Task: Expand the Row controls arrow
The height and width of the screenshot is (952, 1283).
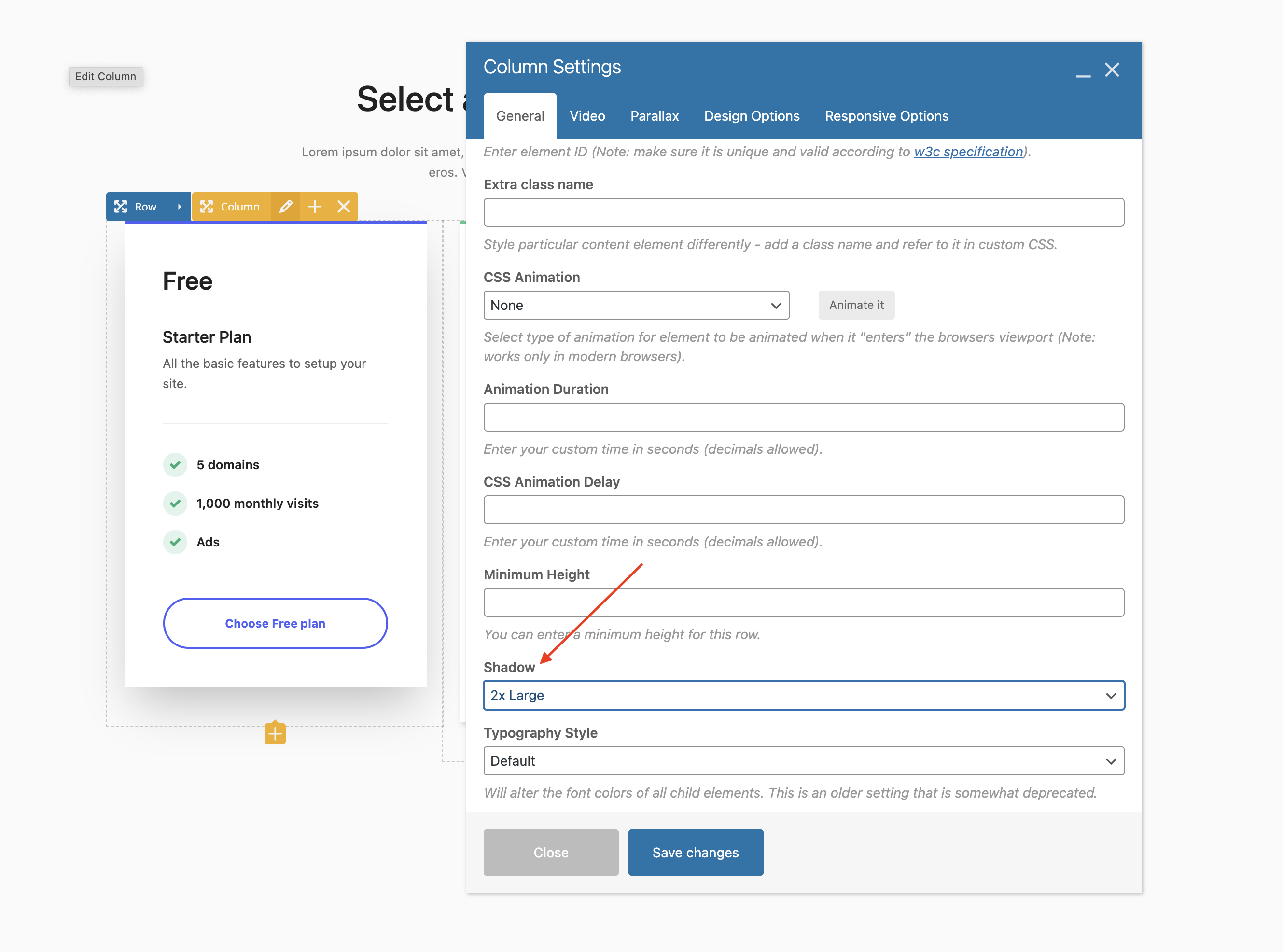Action: point(179,206)
